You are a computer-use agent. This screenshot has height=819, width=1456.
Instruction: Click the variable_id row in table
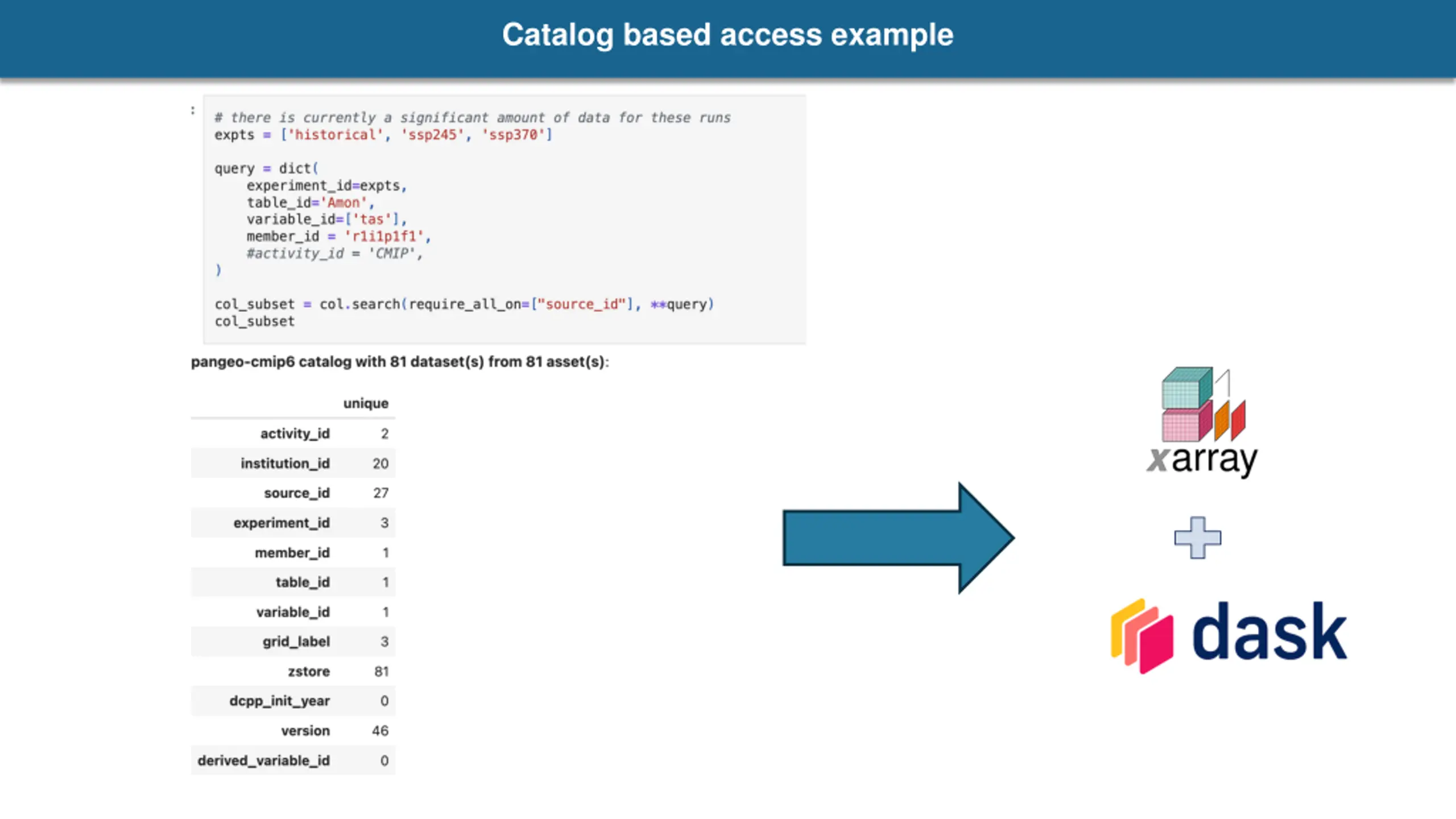click(x=293, y=612)
